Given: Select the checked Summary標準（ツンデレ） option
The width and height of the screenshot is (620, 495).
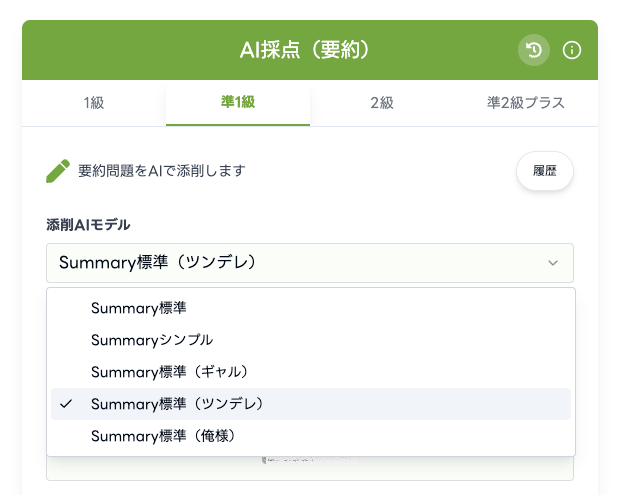Looking at the screenshot, I should pyautogui.click(x=176, y=404).
